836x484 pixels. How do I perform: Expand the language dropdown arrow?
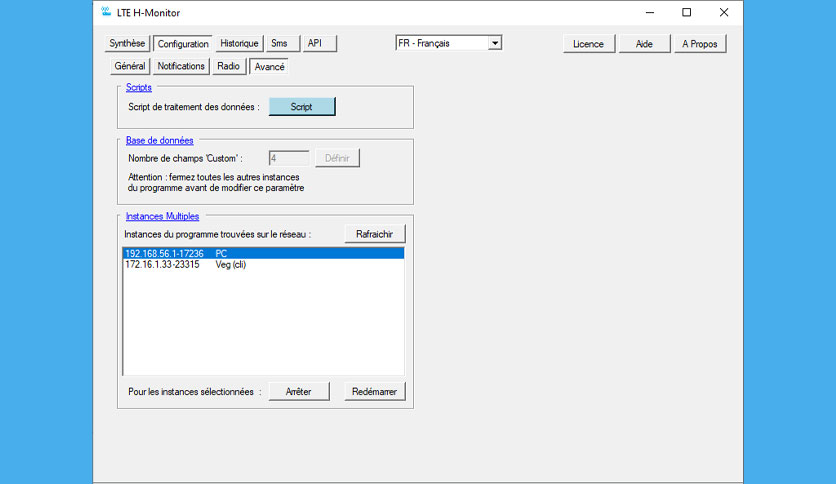tap(495, 43)
